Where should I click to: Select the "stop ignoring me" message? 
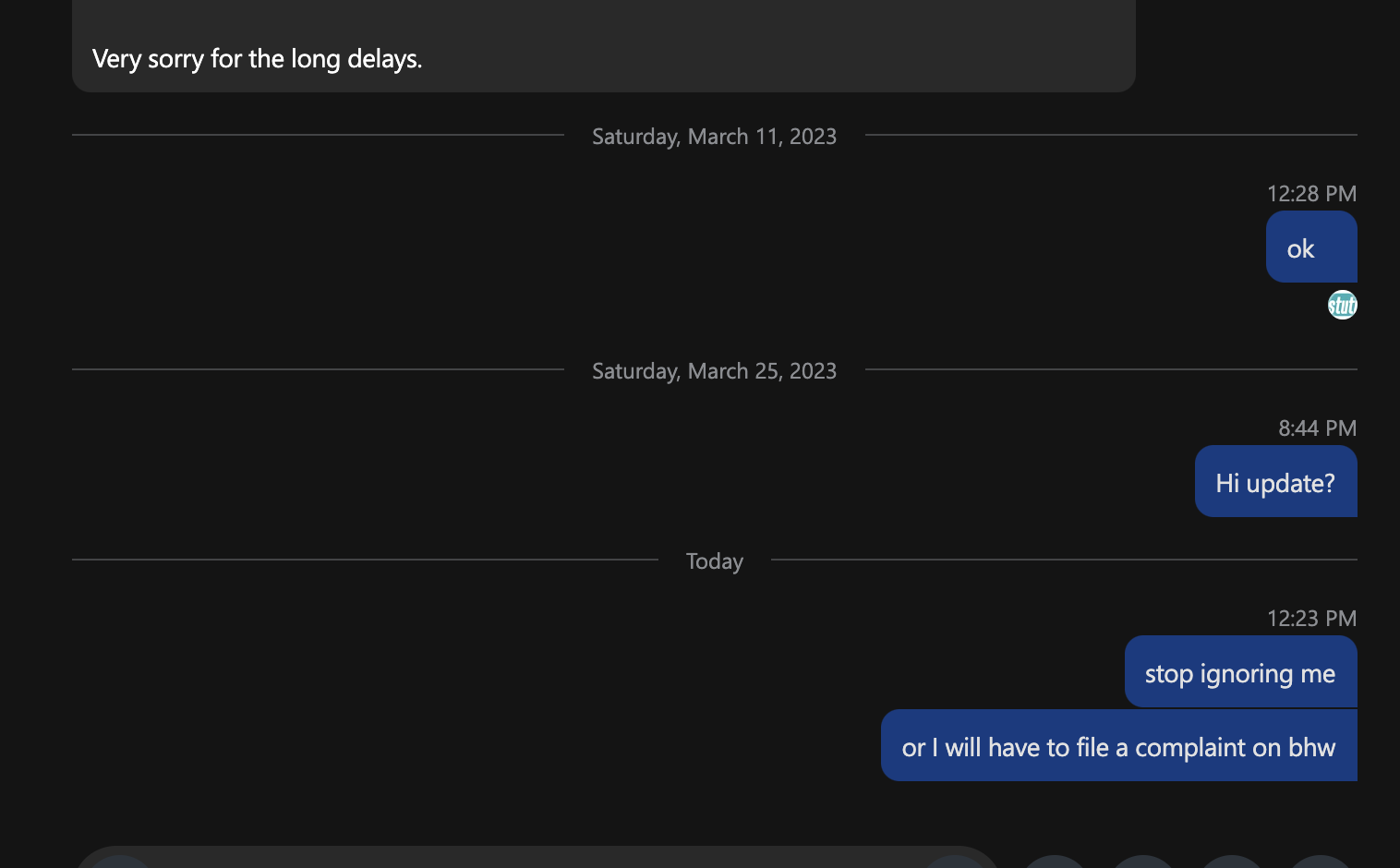(1241, 671)
